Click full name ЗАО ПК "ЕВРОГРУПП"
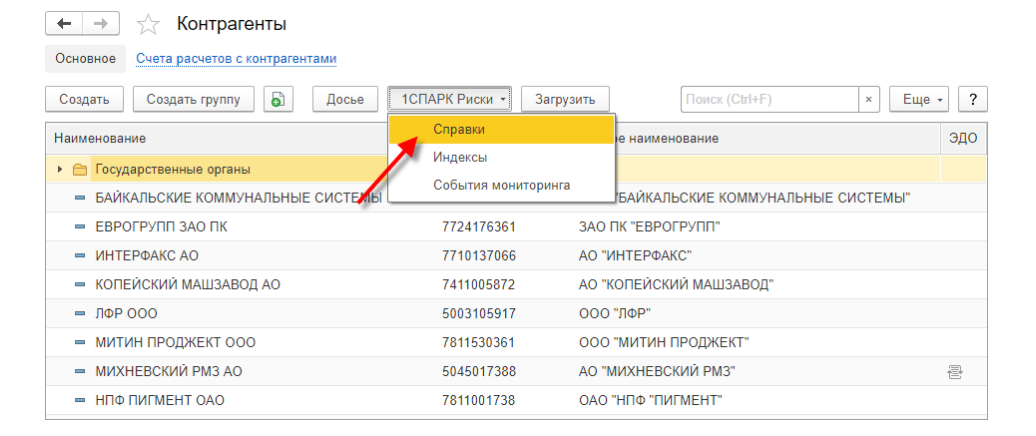The height and width of the screenshot is (436, 1036). click(x=649, y=227)
